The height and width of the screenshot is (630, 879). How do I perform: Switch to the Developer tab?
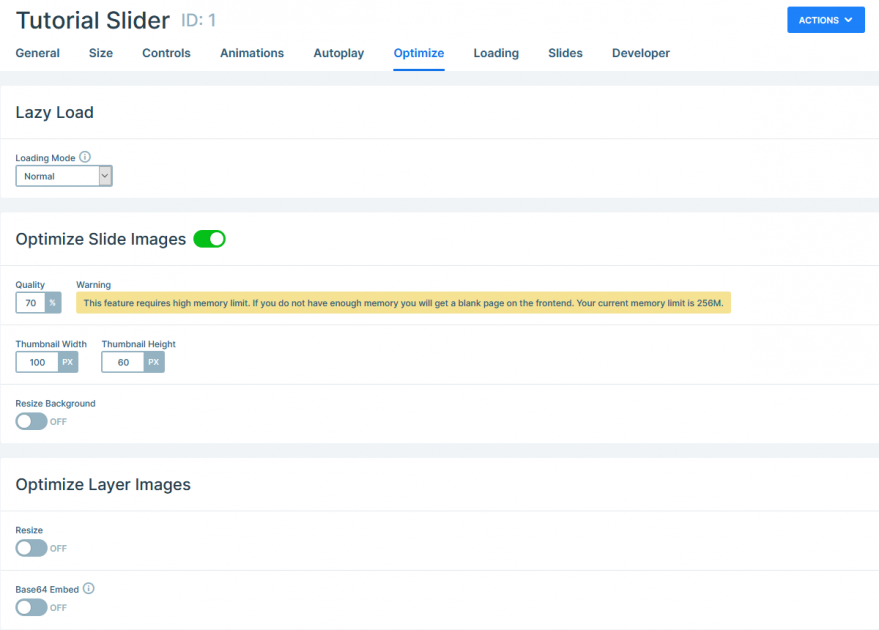[640, 53]
